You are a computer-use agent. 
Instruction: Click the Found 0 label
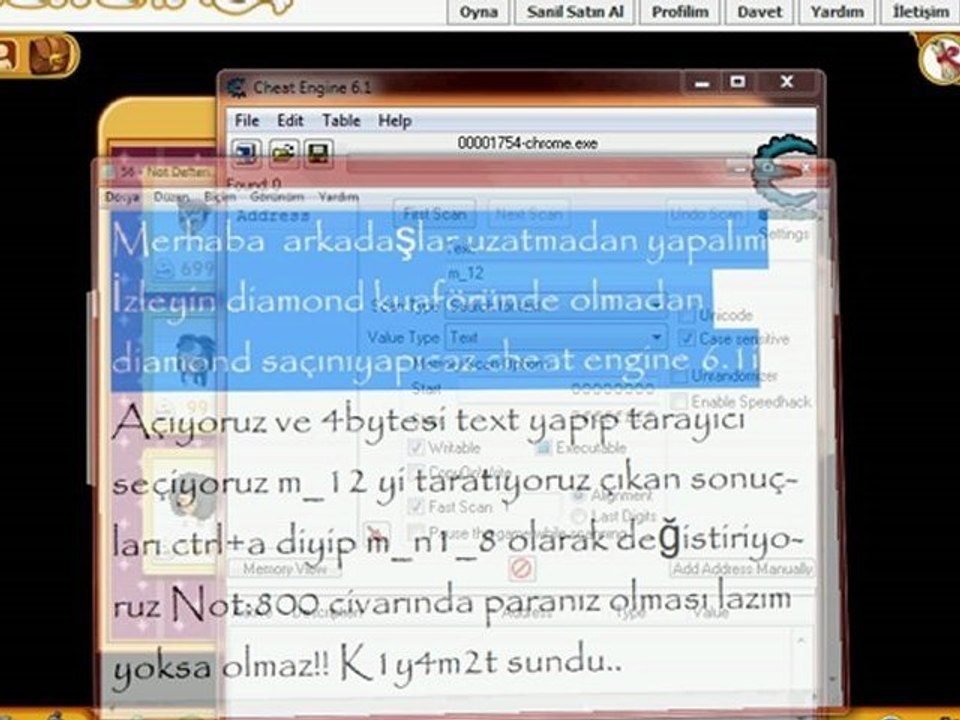253,183
